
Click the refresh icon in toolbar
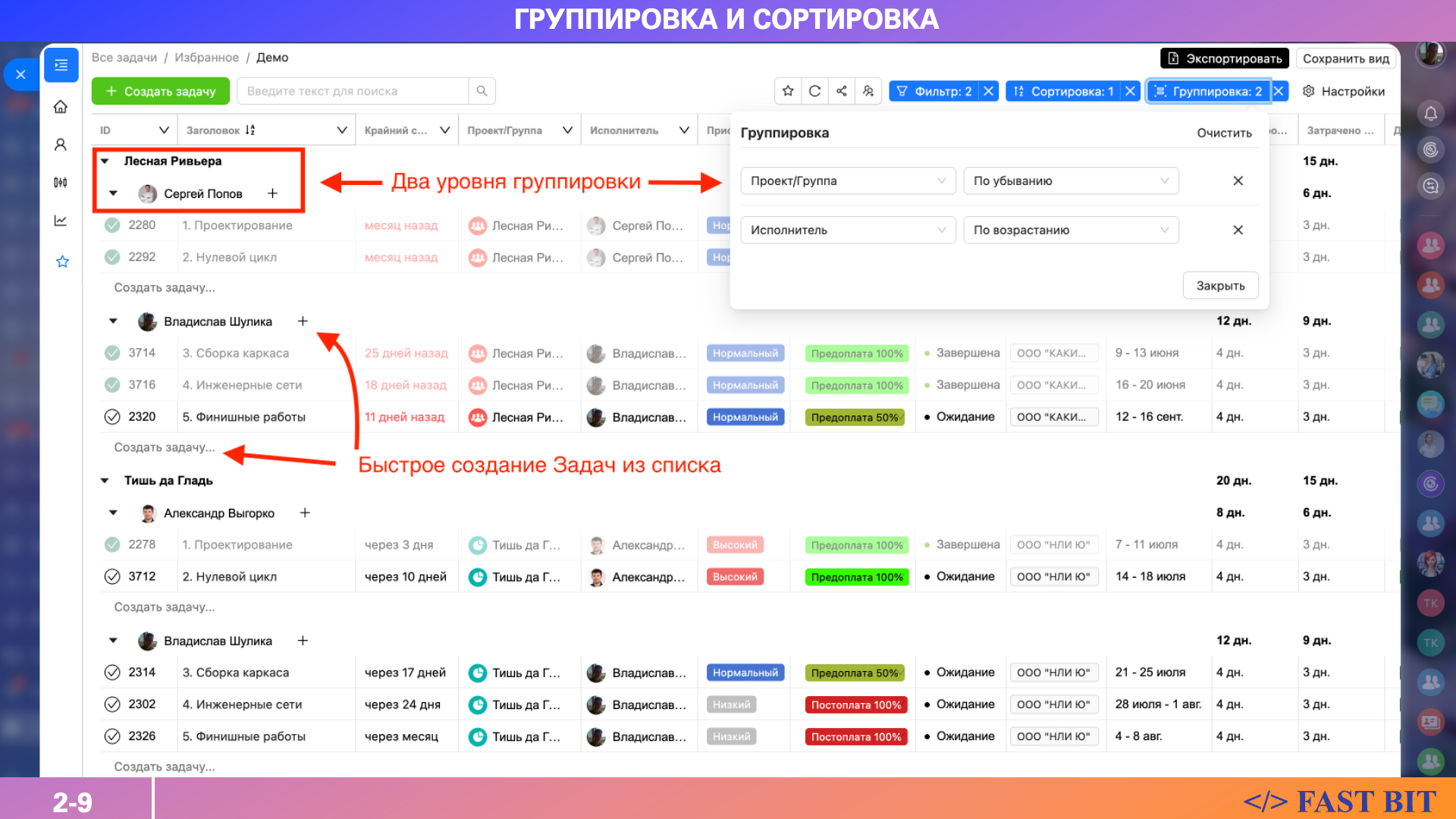814,91
